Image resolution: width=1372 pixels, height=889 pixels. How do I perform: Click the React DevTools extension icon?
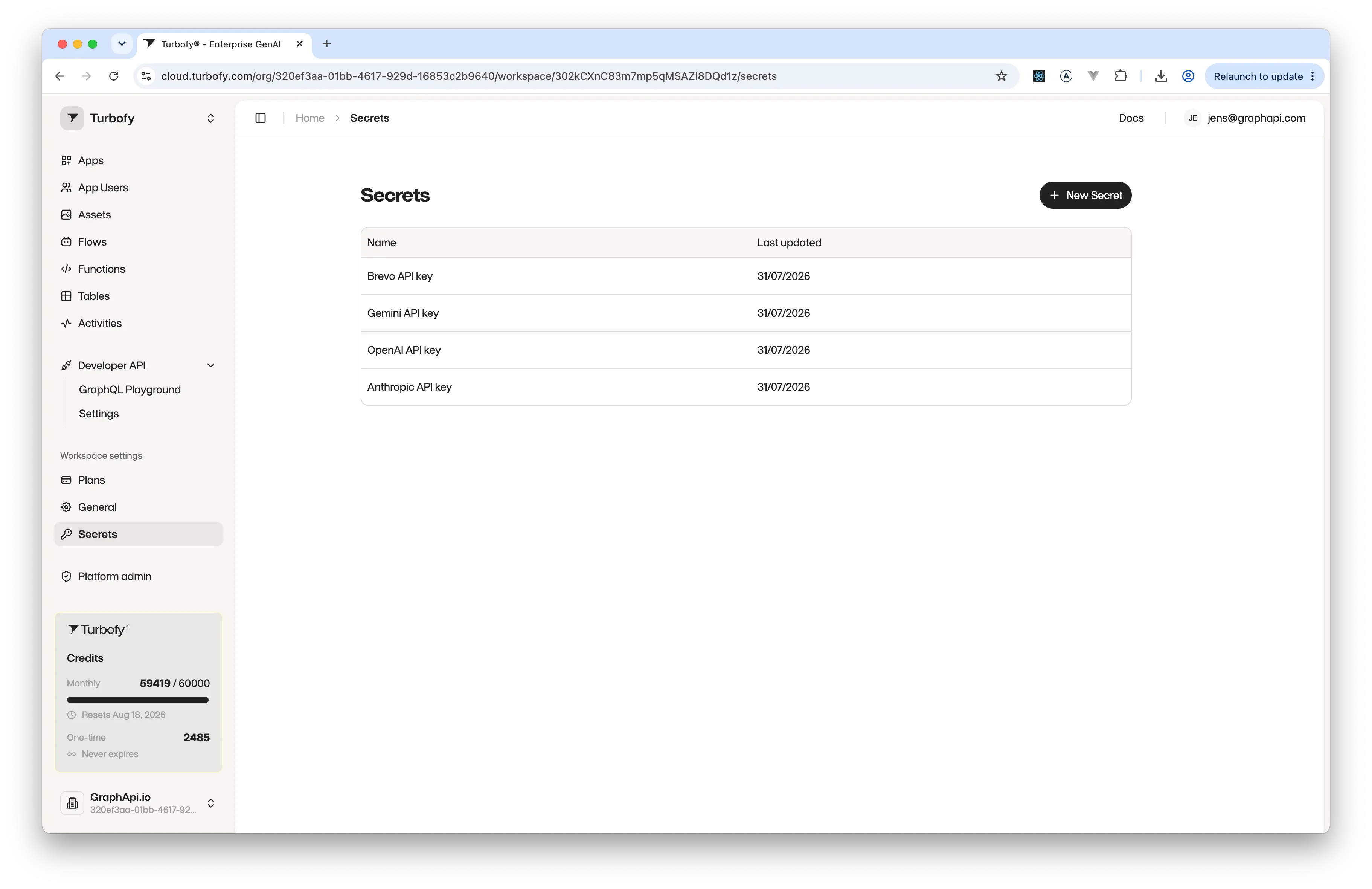pos(1039,76)
